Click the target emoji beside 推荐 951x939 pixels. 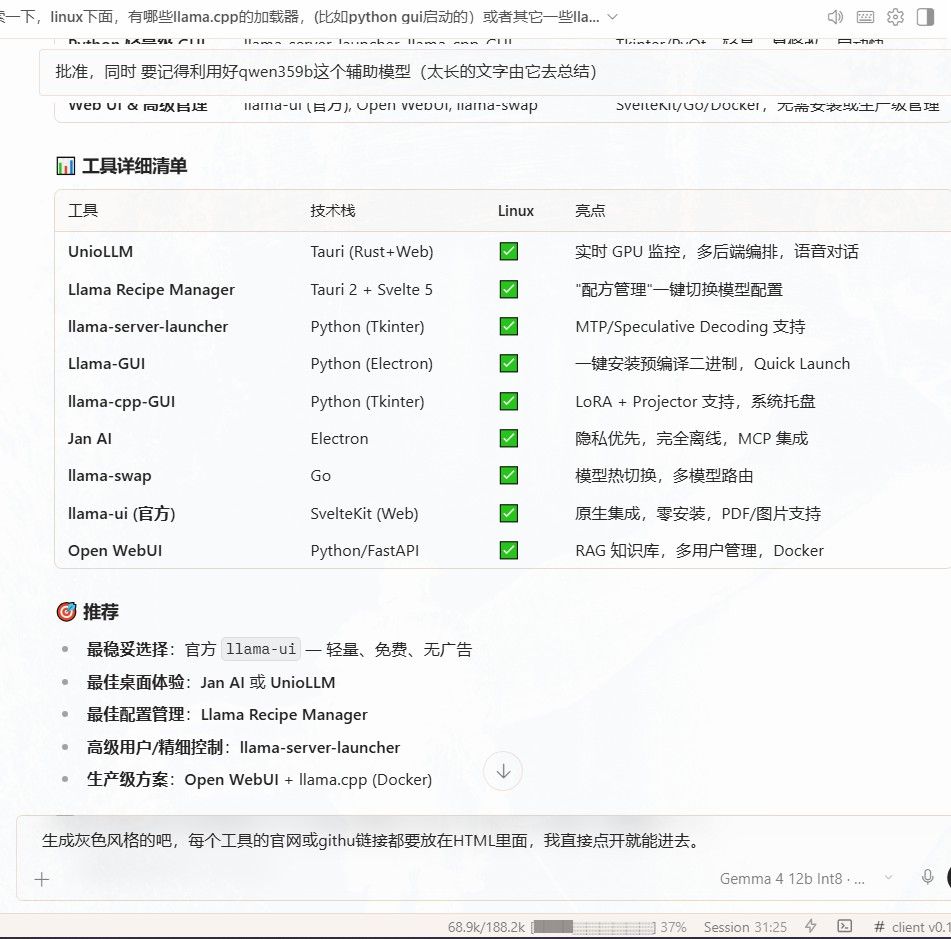click(x=66, y=611)
